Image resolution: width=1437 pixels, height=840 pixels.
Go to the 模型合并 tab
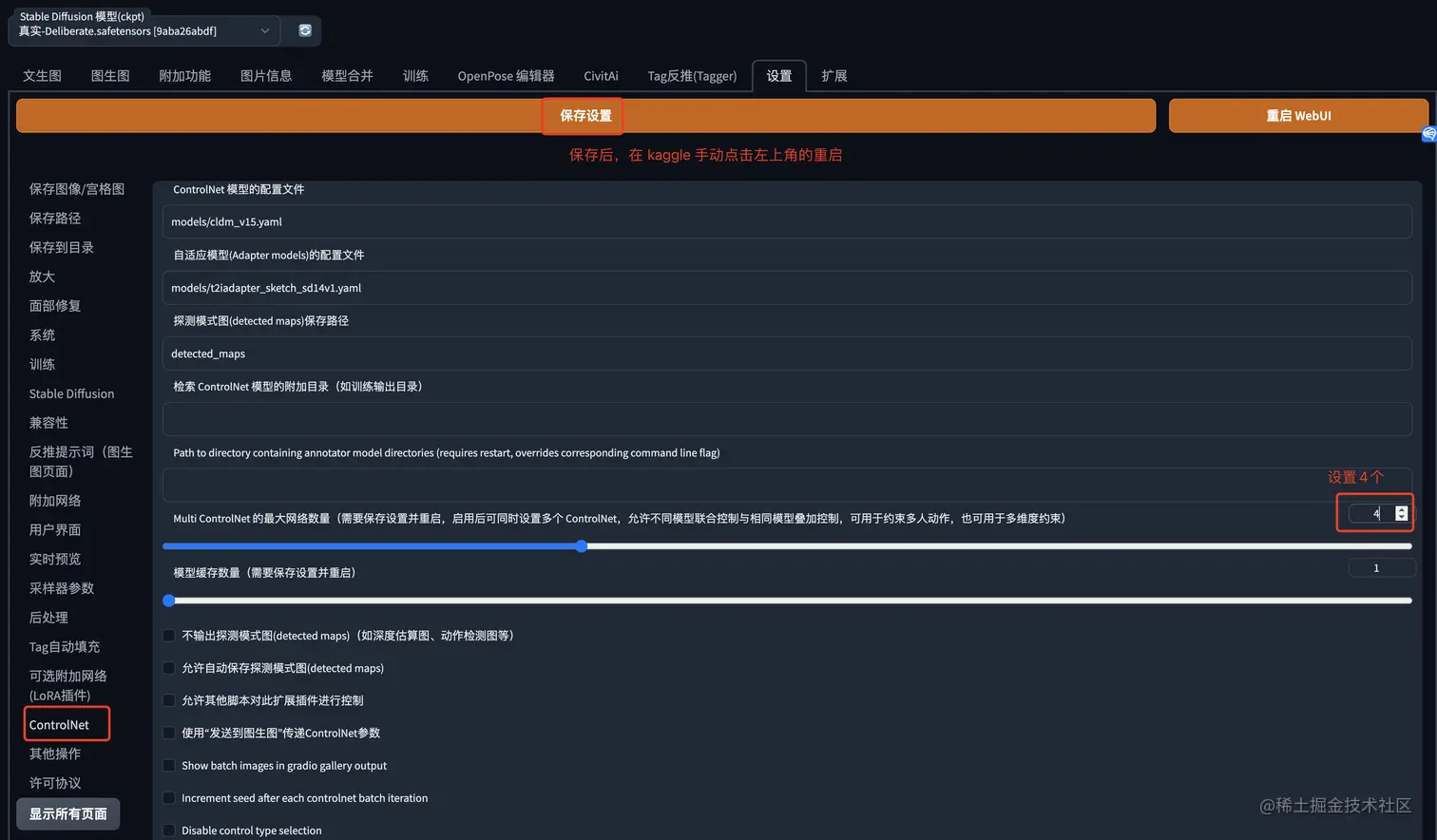pos(347,76)
